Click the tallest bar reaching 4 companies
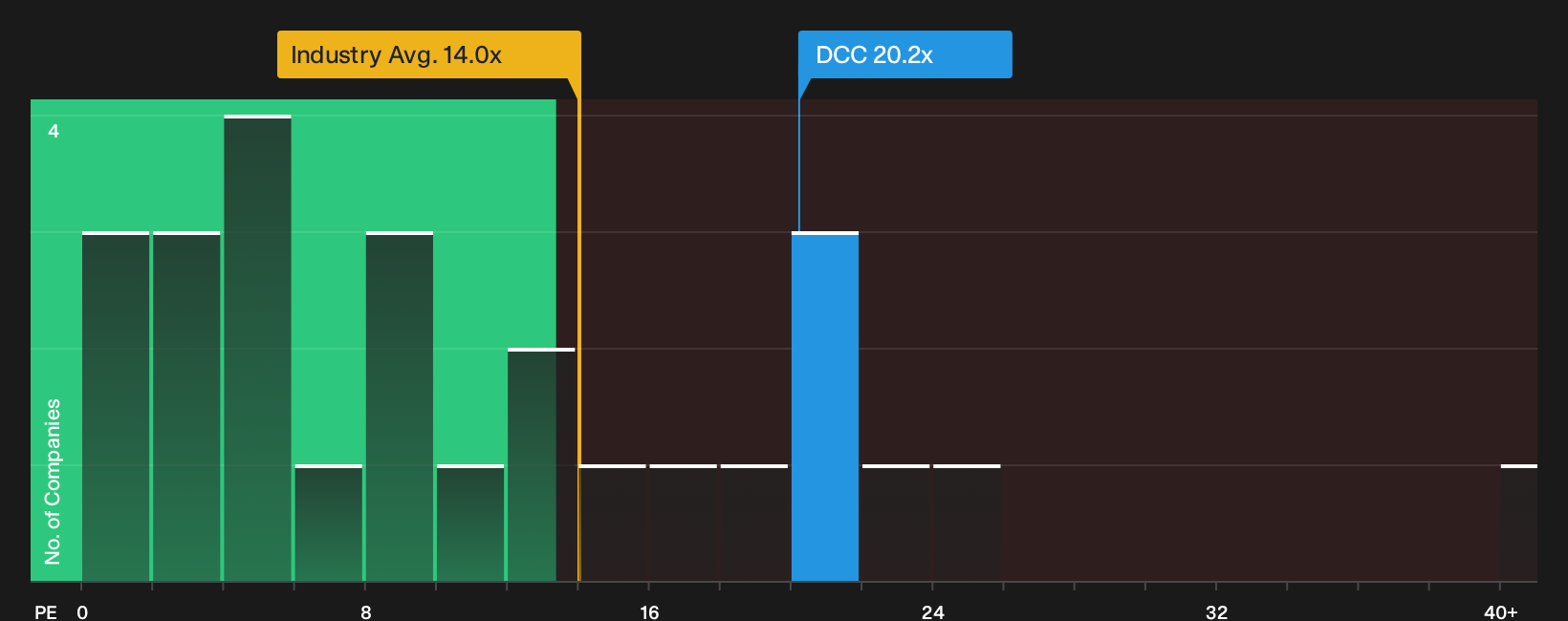 tap(258, 348)
